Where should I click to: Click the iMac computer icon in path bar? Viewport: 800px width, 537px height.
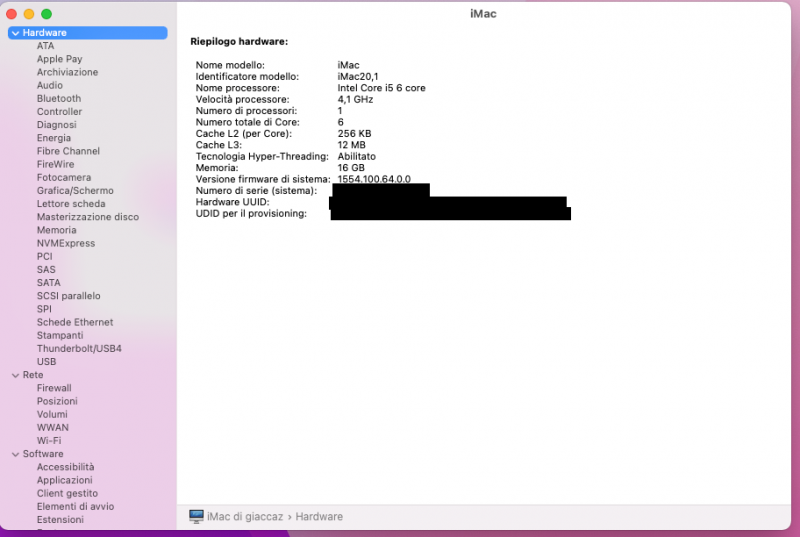pos(196,517)
